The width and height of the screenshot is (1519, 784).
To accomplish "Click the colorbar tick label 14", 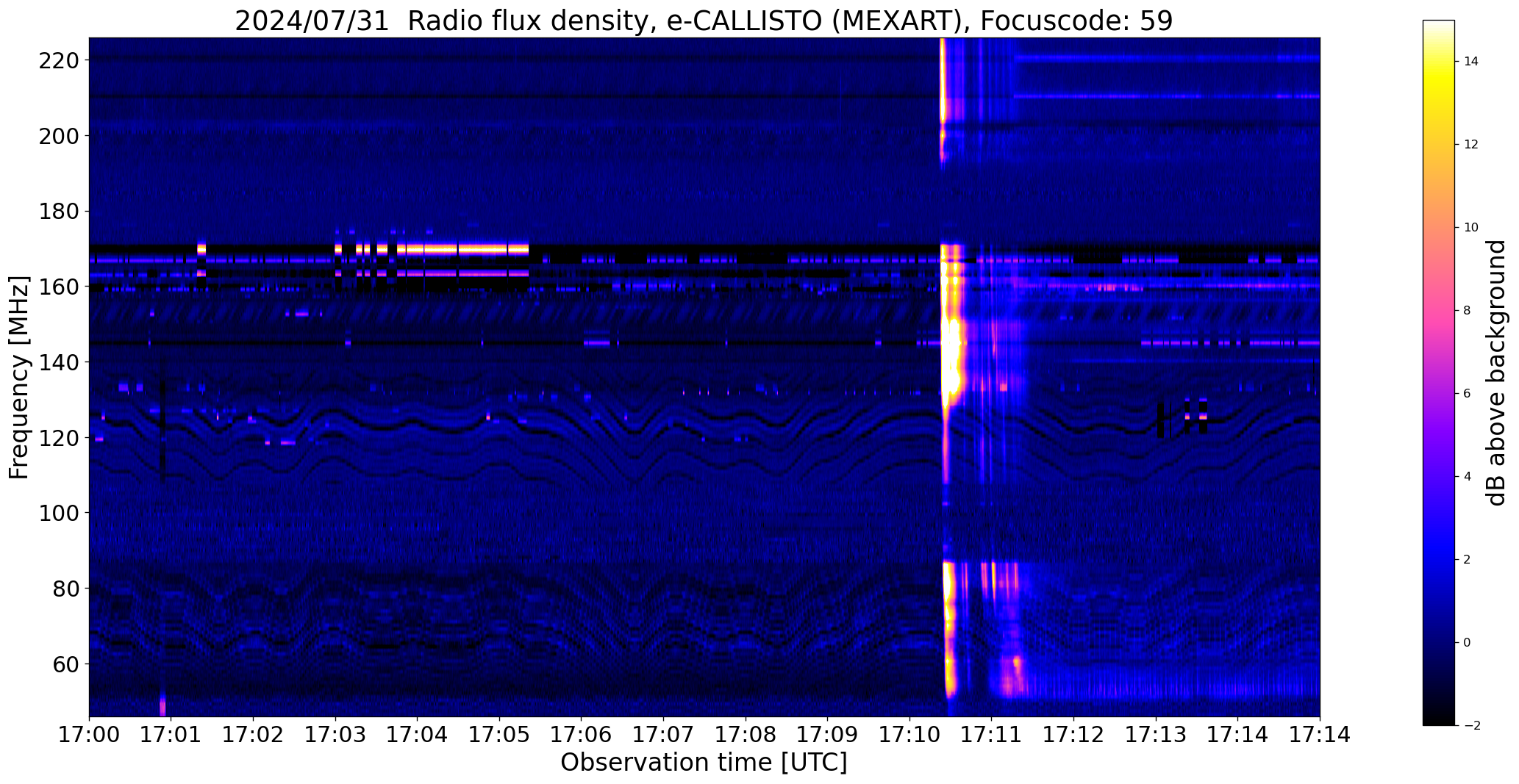I will pos(1471,62).
